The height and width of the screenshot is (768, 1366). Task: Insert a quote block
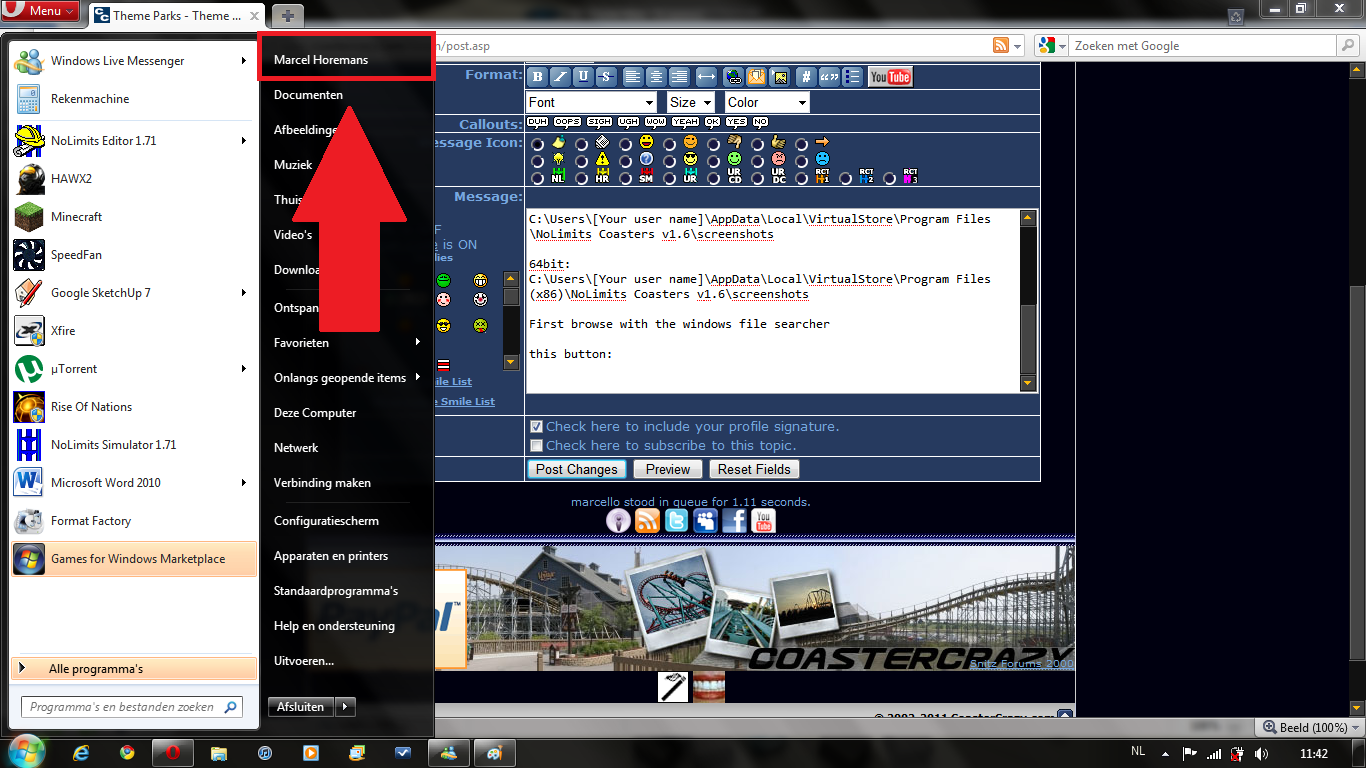(829, 77)
